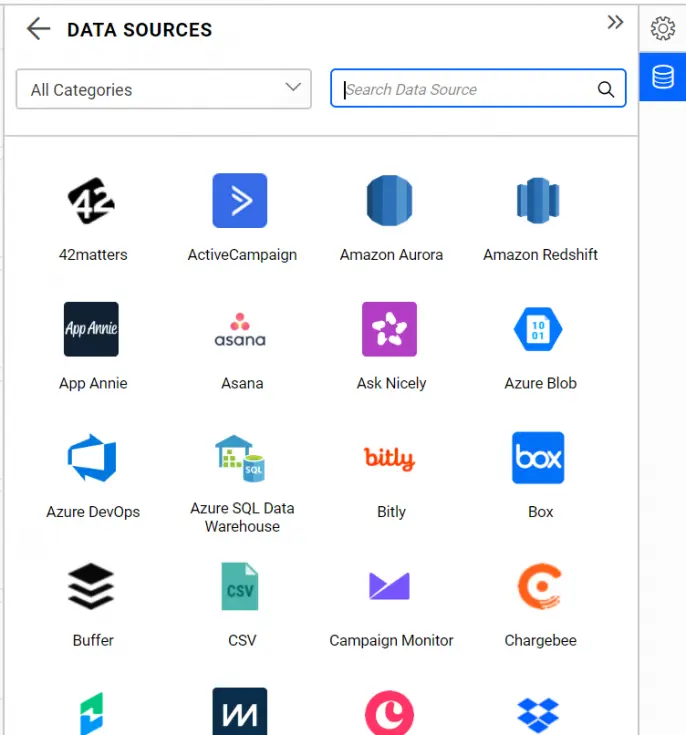Go back using the left arrow
Viewport: 686px width, 735px height.
[x=38, y=29]
